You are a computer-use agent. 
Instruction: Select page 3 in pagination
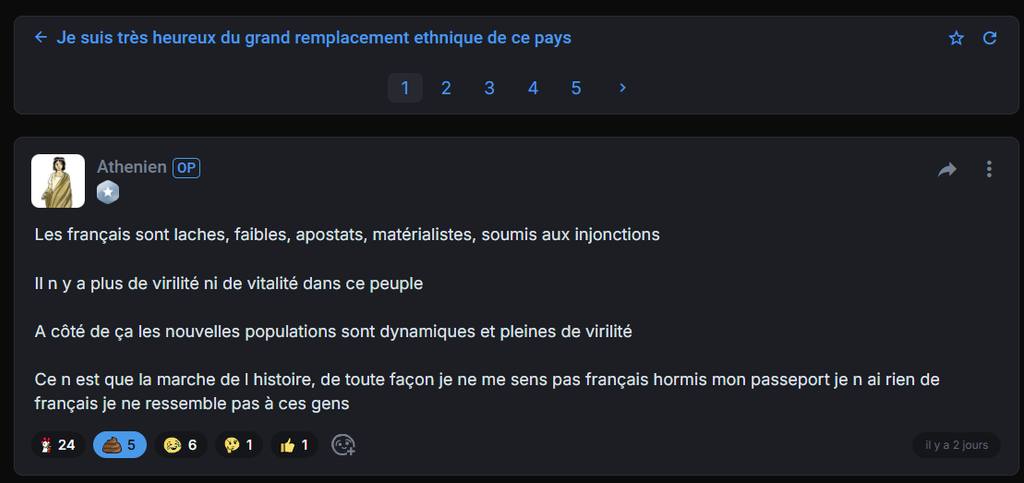(x=490, y=88)
